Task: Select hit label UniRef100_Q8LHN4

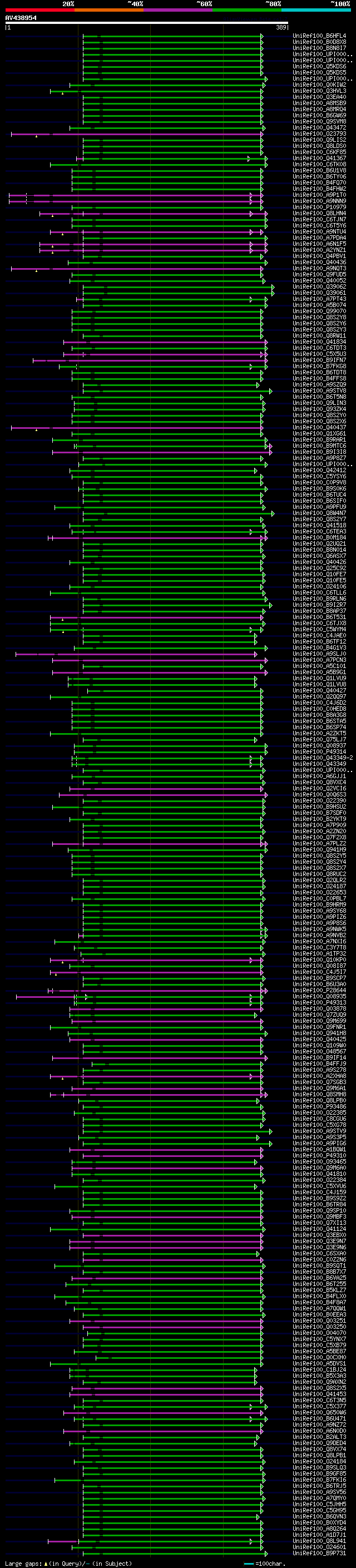Action: (x=319, y=214)
